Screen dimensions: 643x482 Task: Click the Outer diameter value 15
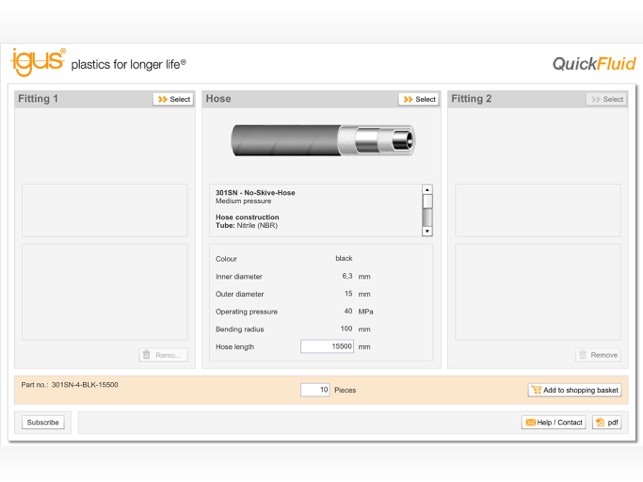(x=348, y=294)
